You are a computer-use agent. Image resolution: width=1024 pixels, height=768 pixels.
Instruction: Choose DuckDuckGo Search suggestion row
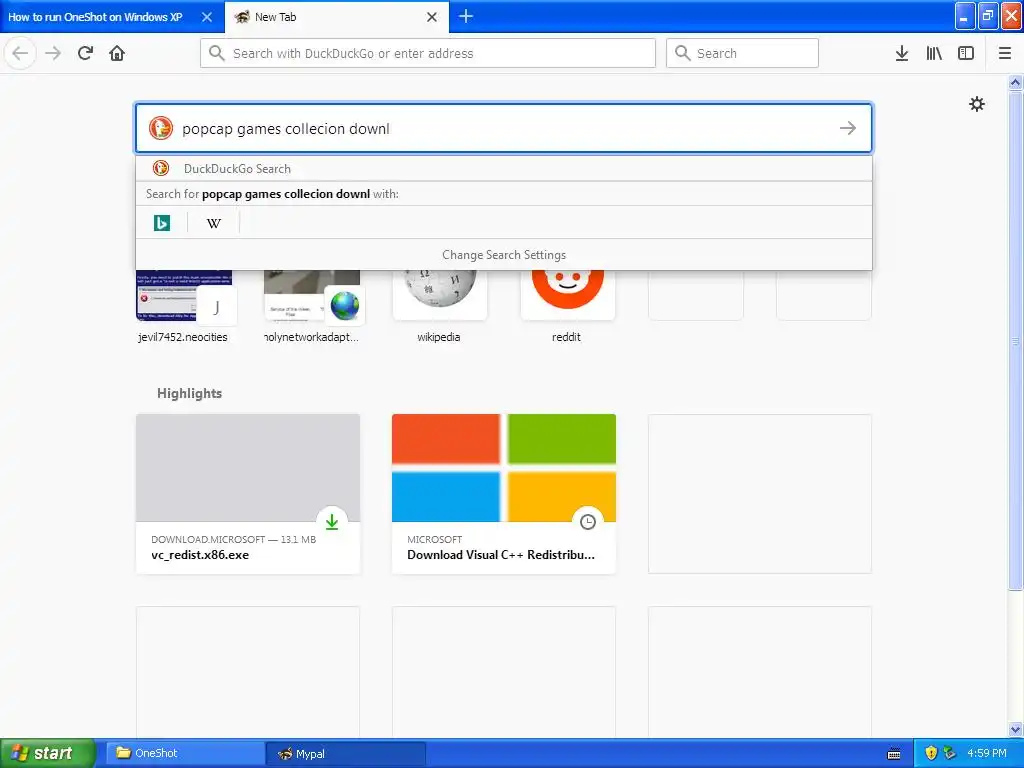(x=504, y=168)
